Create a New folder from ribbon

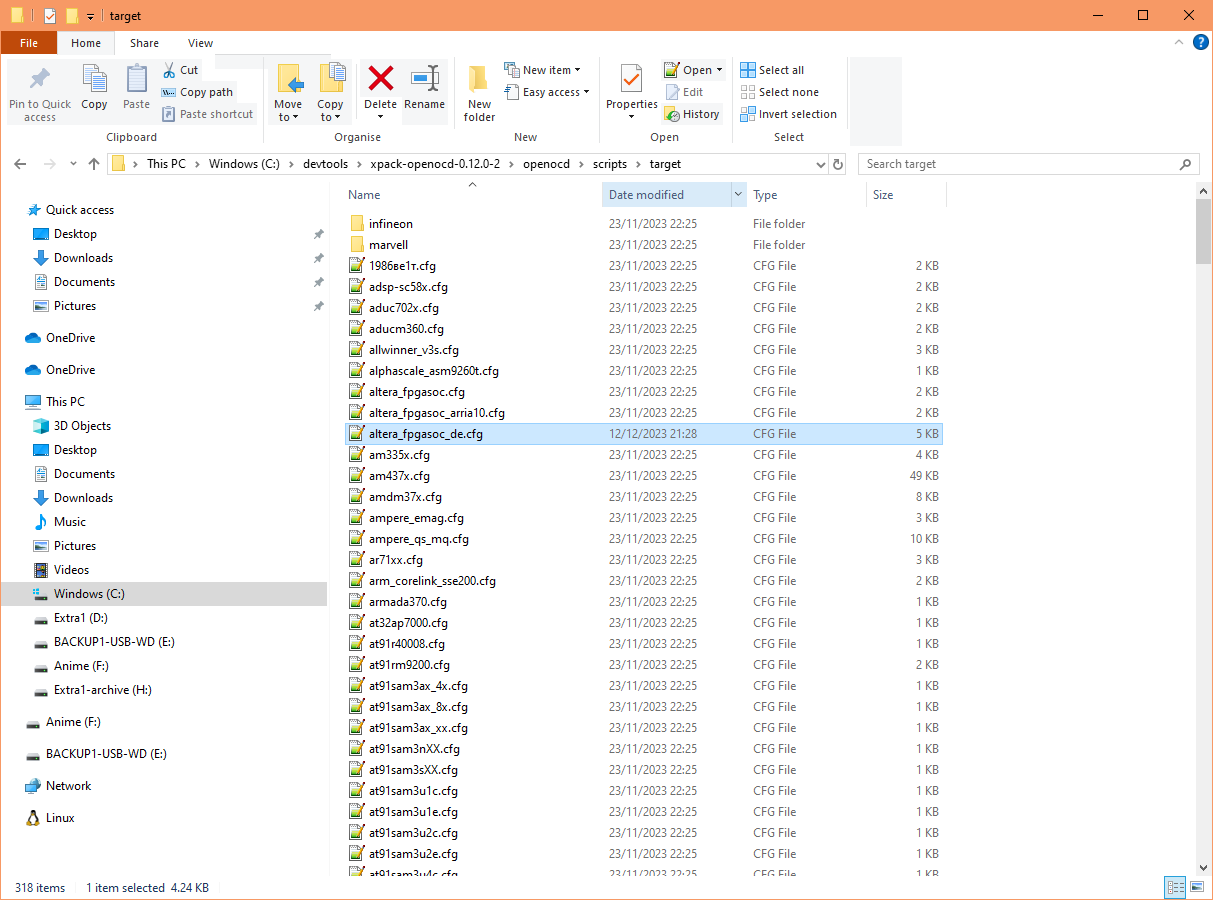(479, 90)
